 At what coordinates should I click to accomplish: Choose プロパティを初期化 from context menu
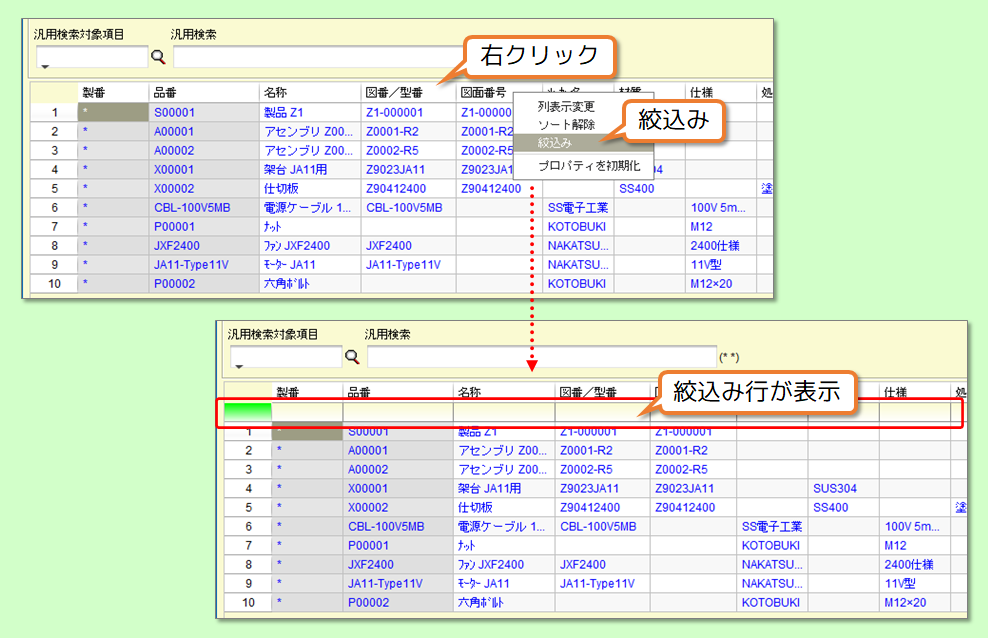(x=588, y=165)
